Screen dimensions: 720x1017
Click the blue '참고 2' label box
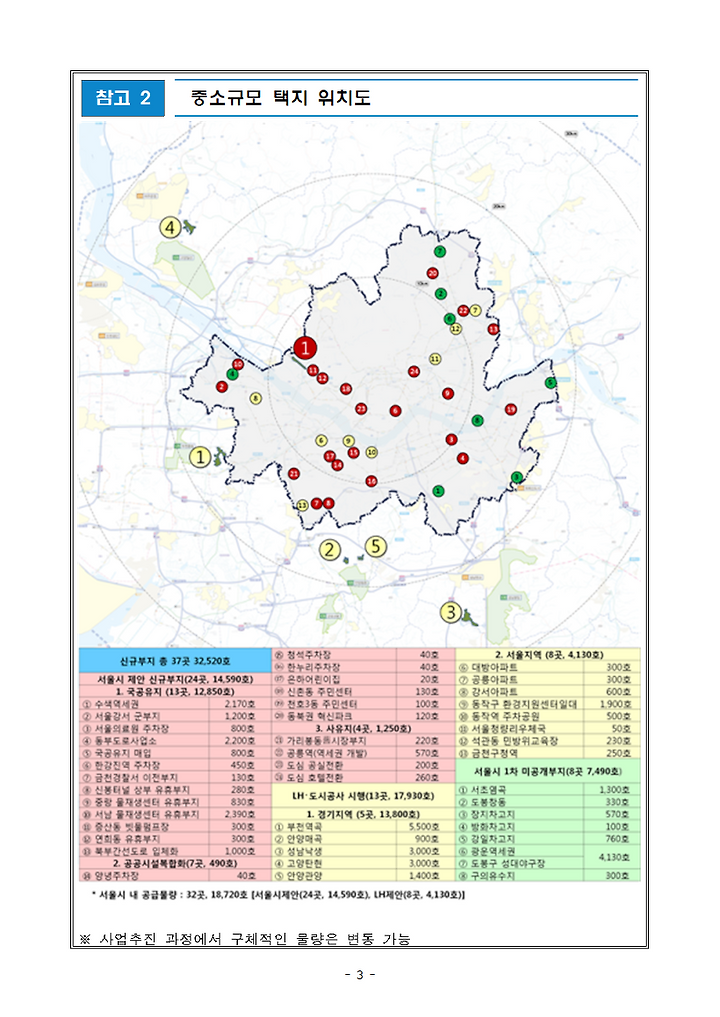tap(123, 98)
